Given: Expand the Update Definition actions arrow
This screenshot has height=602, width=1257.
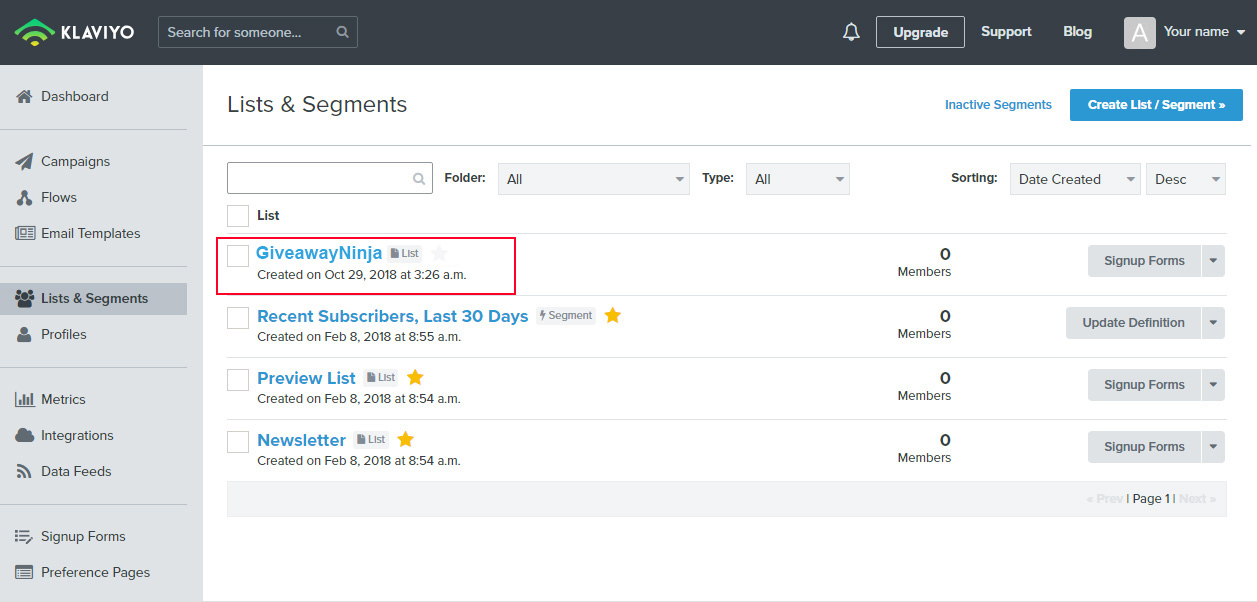Looking at the screenshot, I should coord(1213,323).
